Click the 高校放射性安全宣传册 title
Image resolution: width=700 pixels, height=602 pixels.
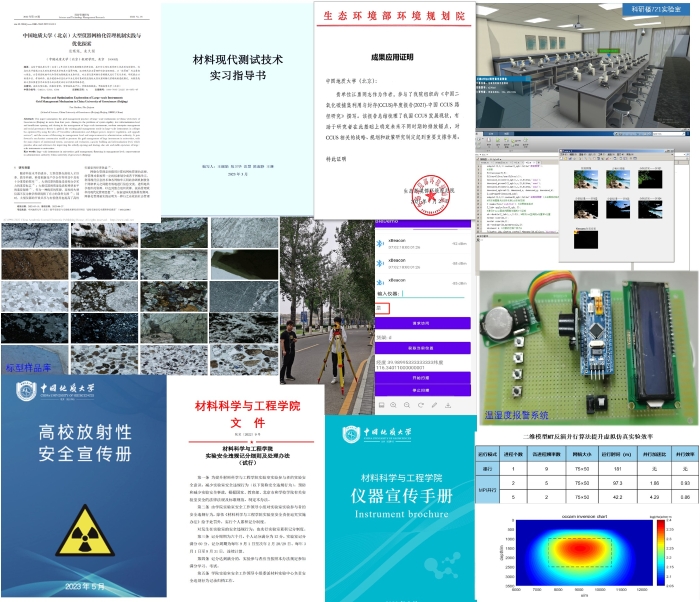[x=85, y=443]
